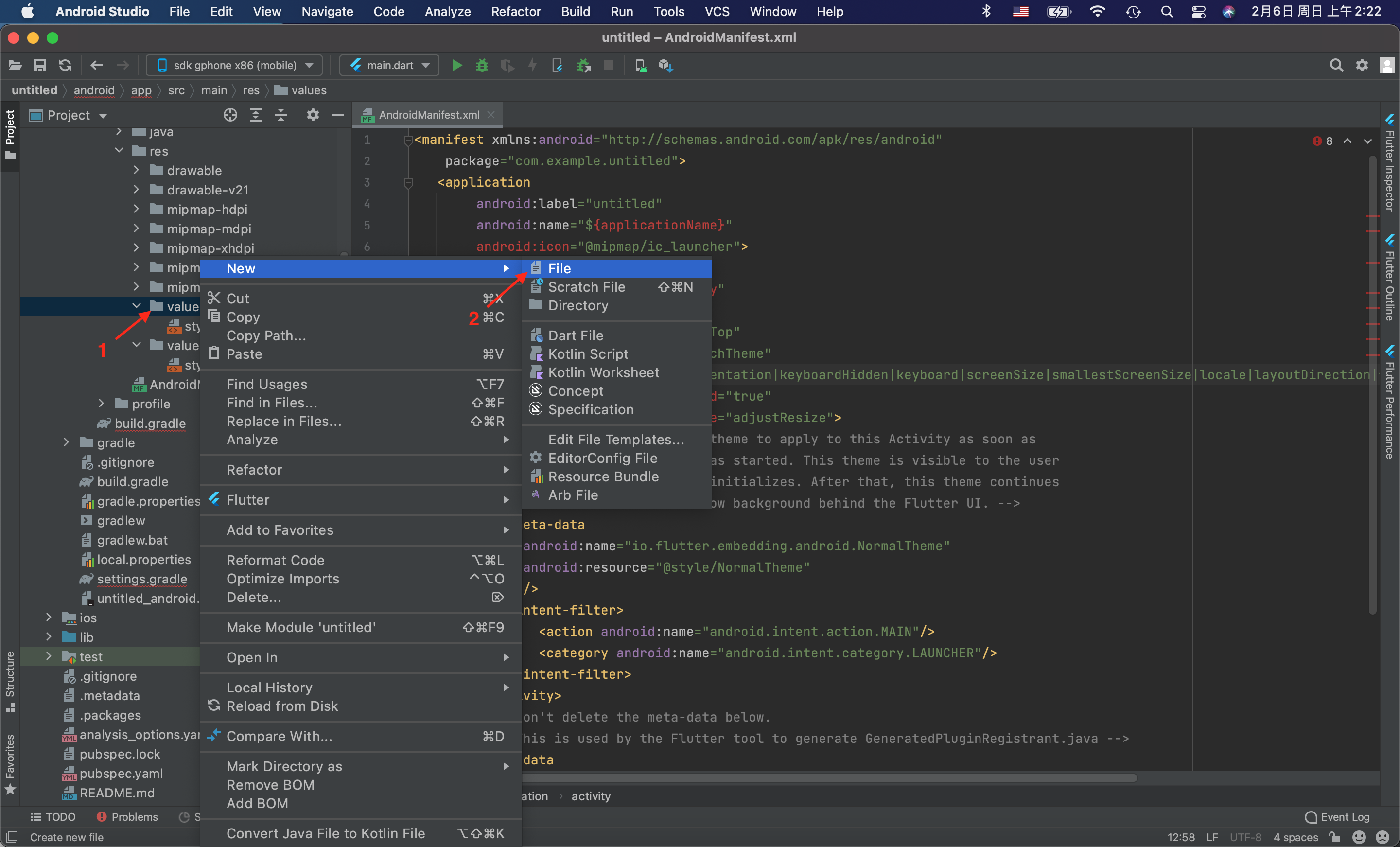1400x847 pixels.
Task: Select Dart File from the New submenu
Action: tap(616, 335)
